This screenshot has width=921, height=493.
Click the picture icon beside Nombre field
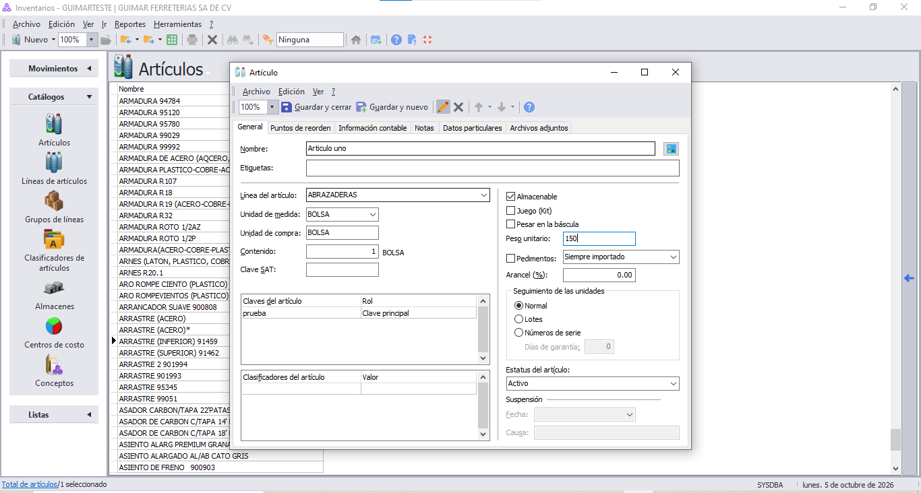[671, 149]
